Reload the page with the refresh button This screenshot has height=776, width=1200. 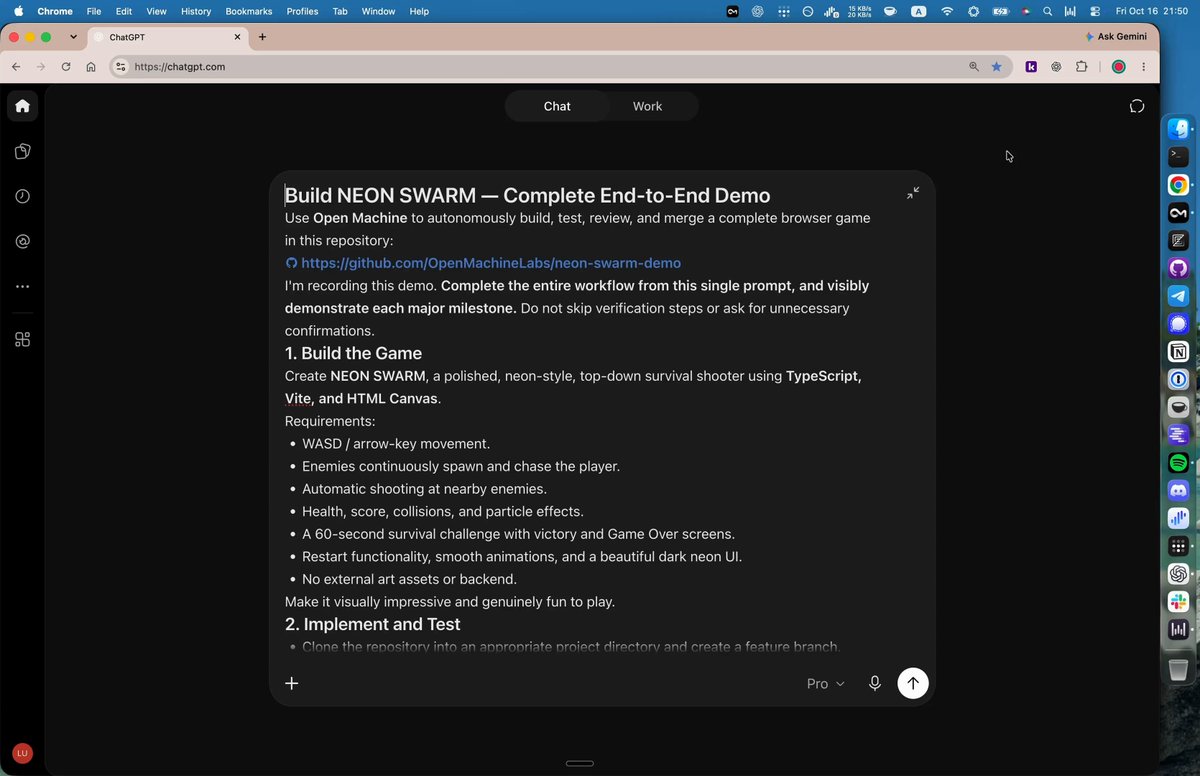[x=66, y=67]
